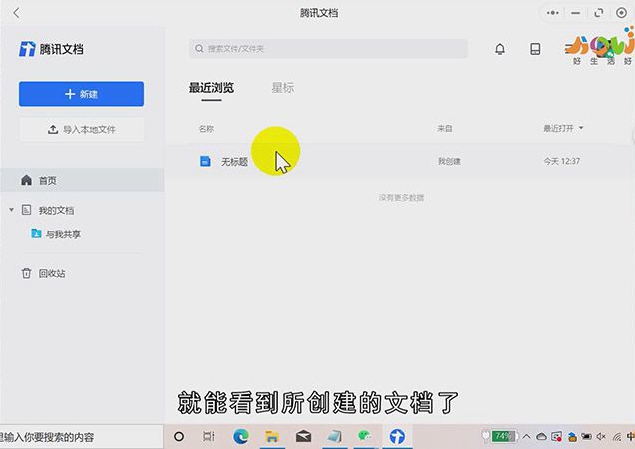Viewport: 635px width, 449px height.
Task: Click the blue document icon of 无标题
Action: tap(205, 161)
